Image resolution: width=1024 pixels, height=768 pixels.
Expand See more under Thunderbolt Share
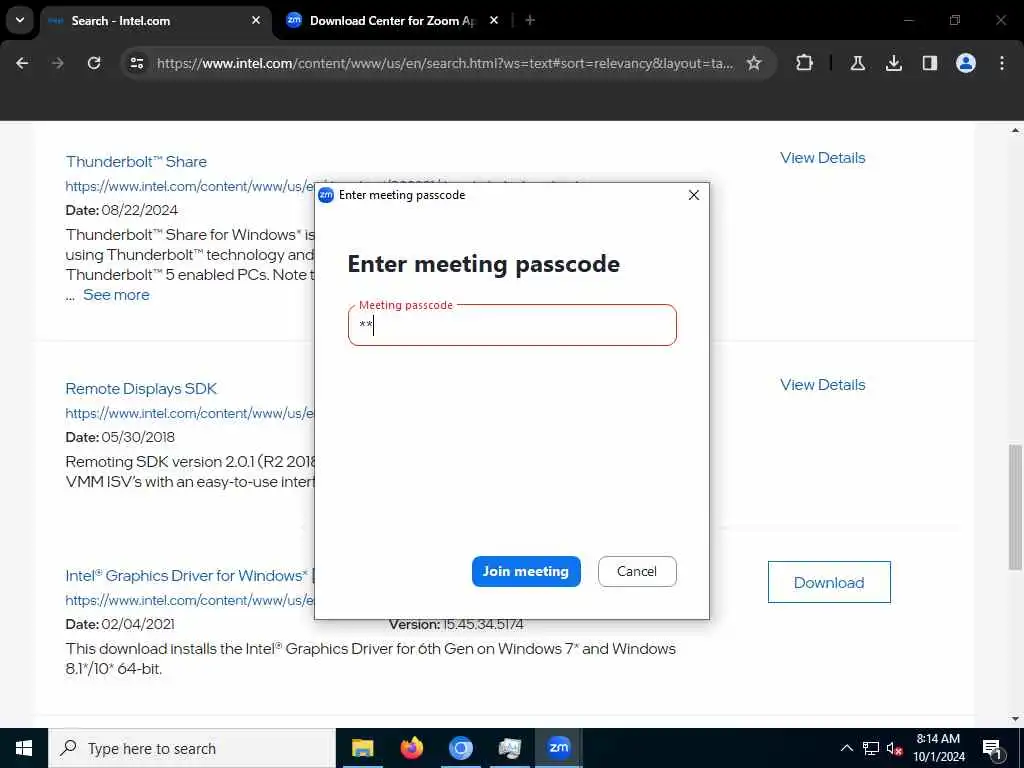(x=116, y=295)
